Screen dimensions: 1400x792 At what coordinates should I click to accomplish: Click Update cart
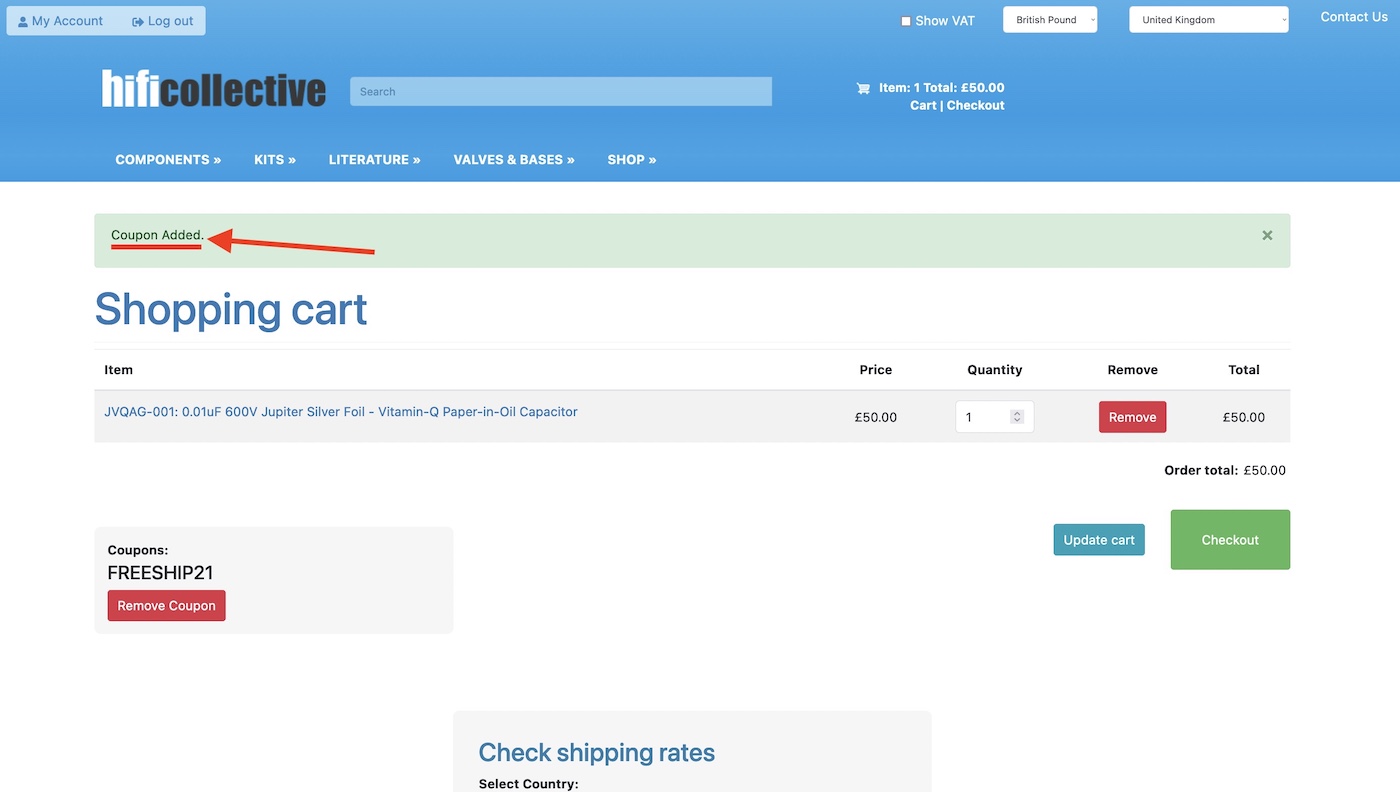(1098, 539)
